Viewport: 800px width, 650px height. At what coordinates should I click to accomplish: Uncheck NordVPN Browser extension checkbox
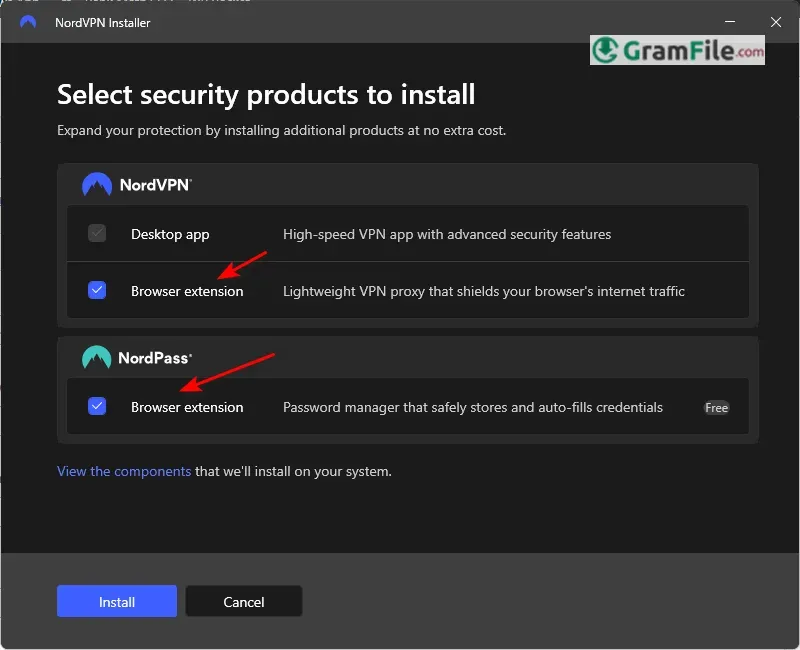97,290
